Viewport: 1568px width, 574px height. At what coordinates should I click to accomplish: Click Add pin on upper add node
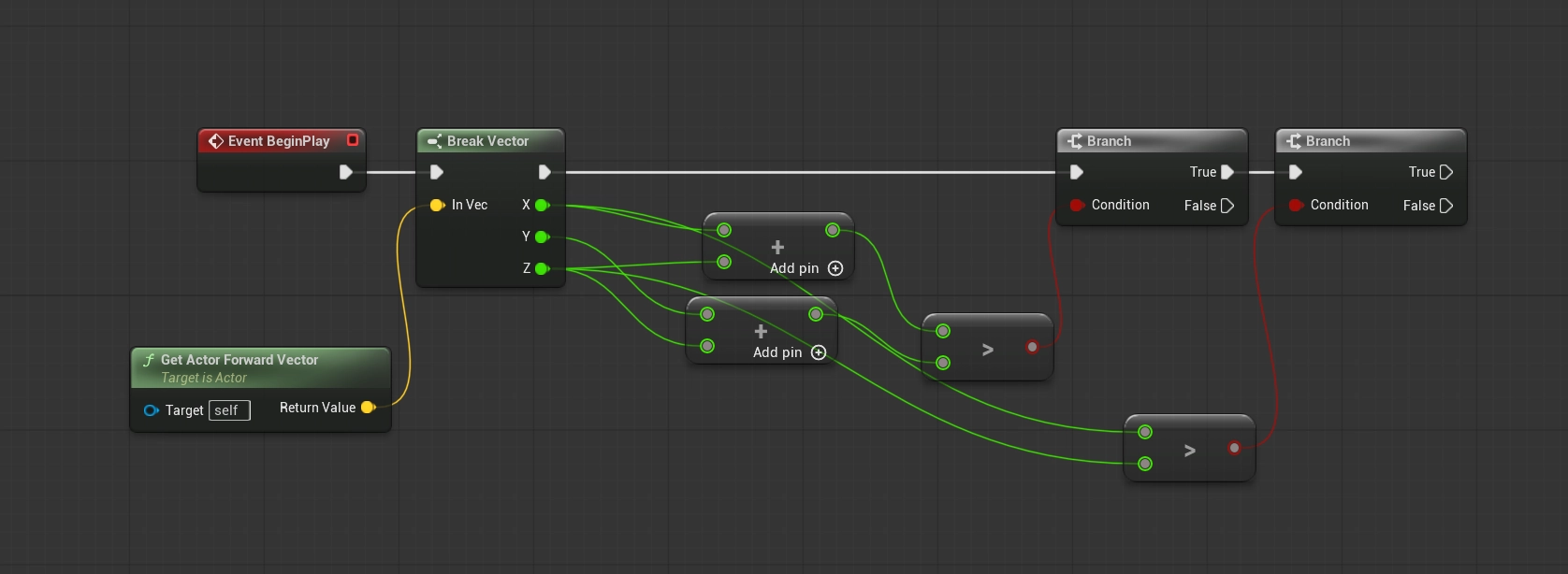pos(806,268)
